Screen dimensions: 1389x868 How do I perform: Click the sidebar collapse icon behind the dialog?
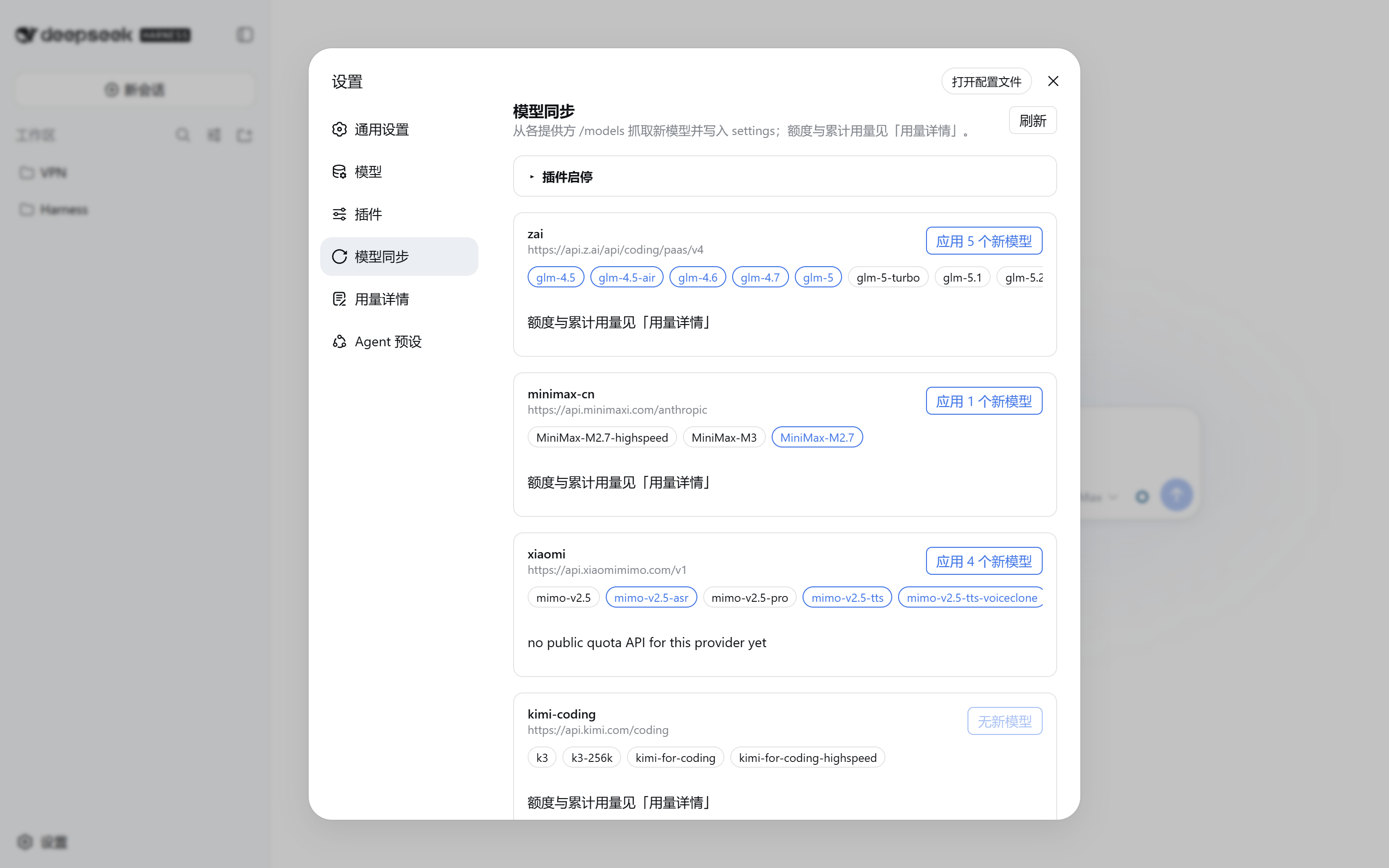pyautogui.click(x=245, y=35)
